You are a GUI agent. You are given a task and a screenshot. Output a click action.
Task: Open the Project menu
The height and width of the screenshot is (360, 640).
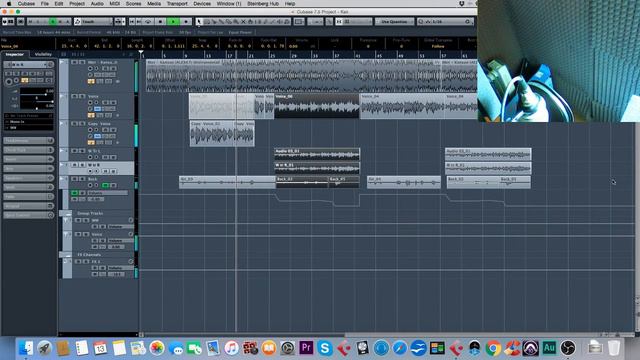(77, 3)
